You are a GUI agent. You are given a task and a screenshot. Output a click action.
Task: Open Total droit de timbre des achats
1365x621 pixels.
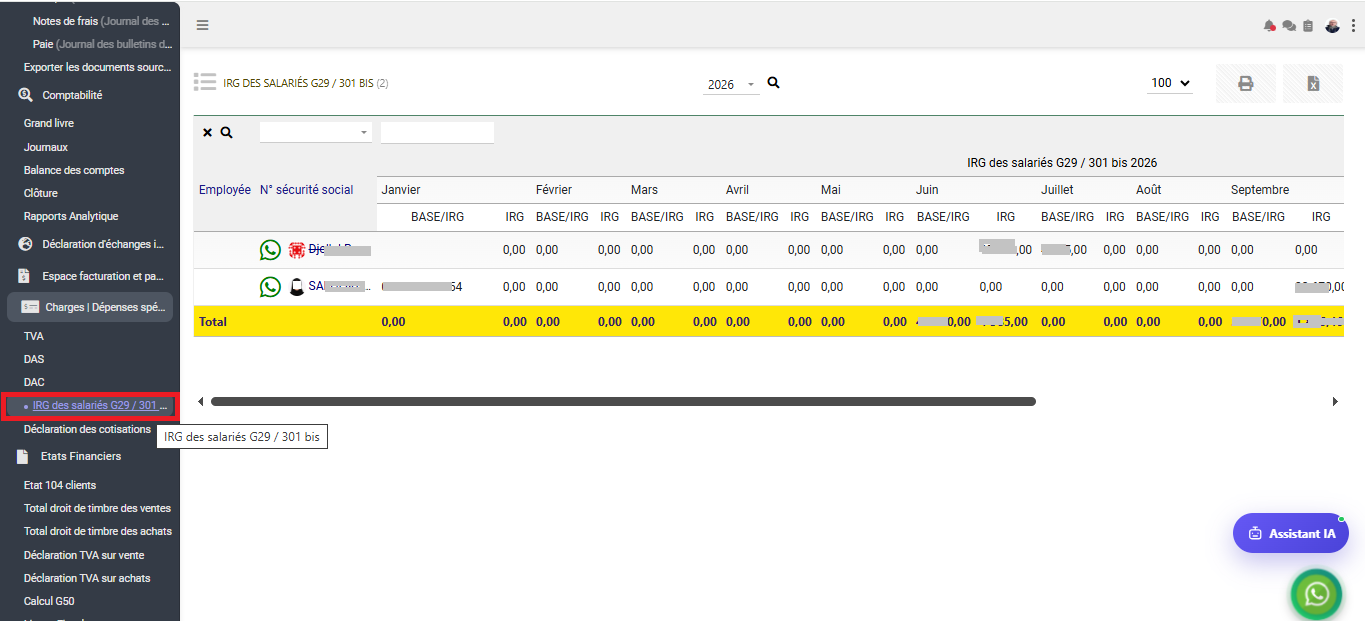(x=98, y=531)
